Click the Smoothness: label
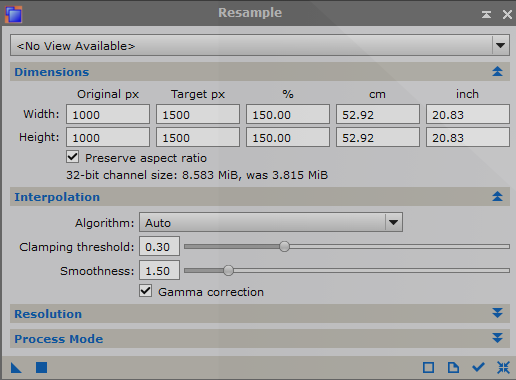 pyautogui.click(x=97, y=271)
